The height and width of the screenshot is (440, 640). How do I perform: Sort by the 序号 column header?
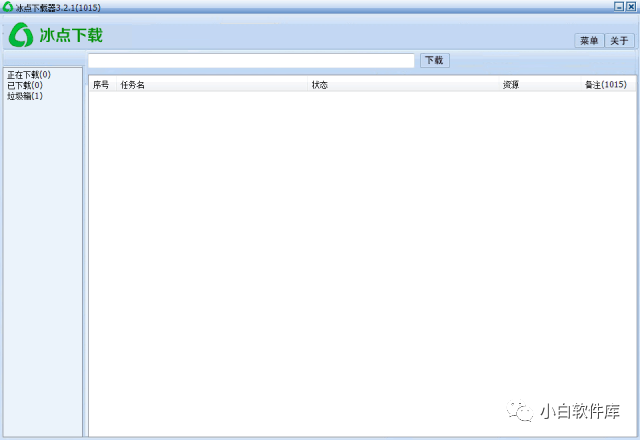coord(102,85)
